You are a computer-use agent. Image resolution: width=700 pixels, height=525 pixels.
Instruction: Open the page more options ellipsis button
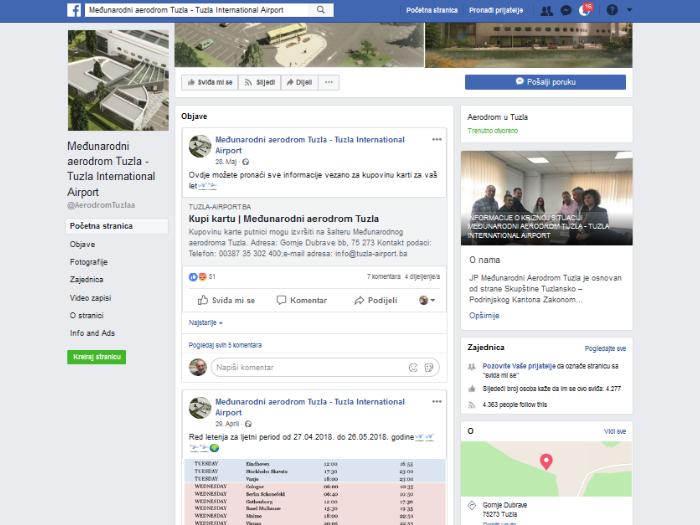(x=329, y=82)
